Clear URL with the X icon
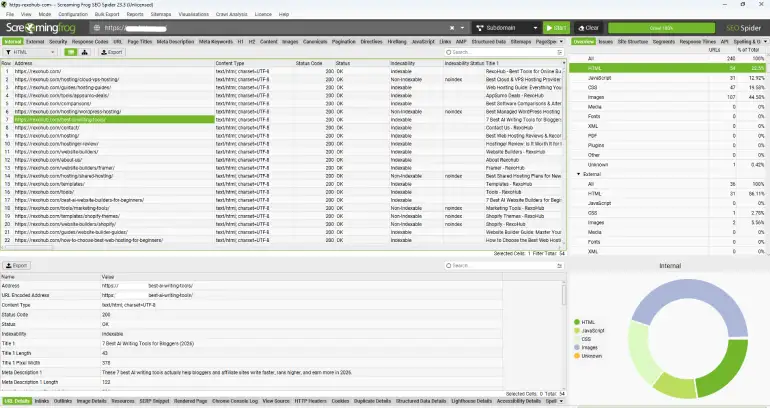 pyautogui.click(x=452, y=28)
